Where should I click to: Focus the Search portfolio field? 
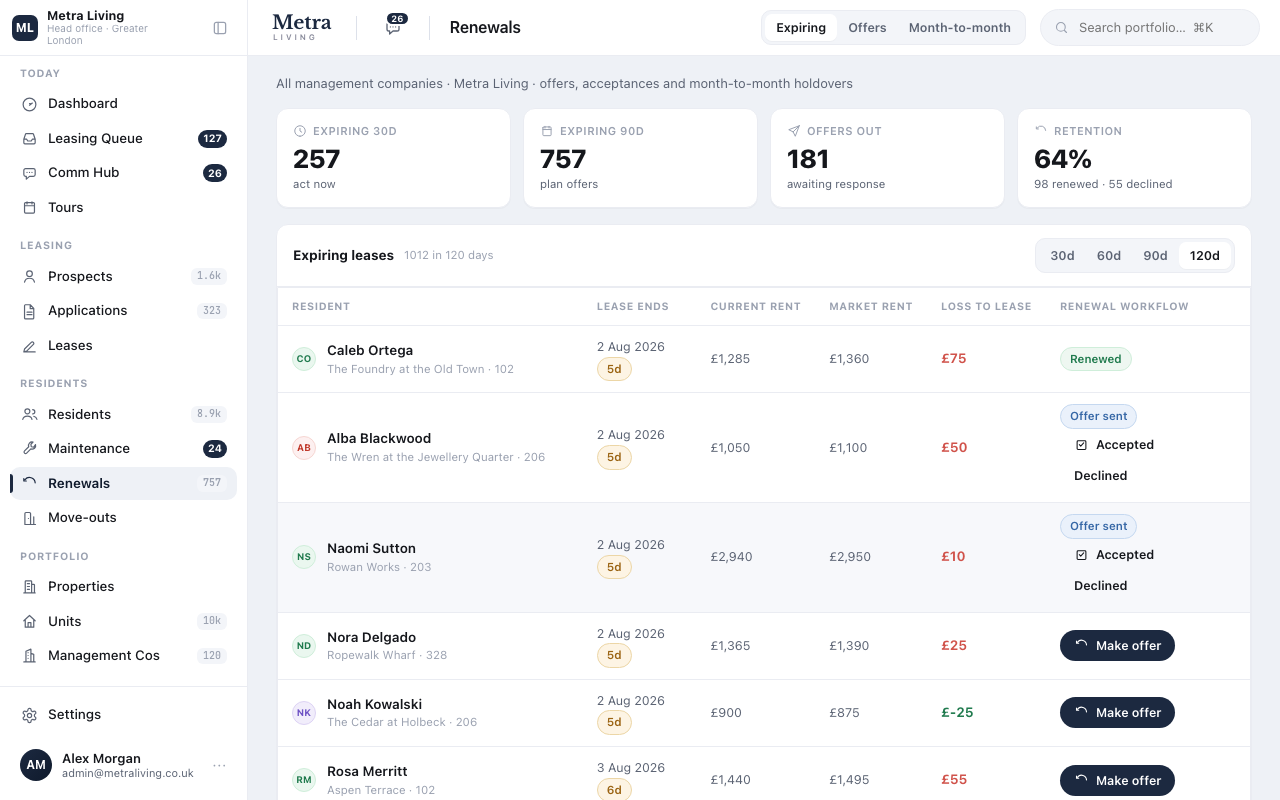pyautogui.click(x=1150, y=28)
